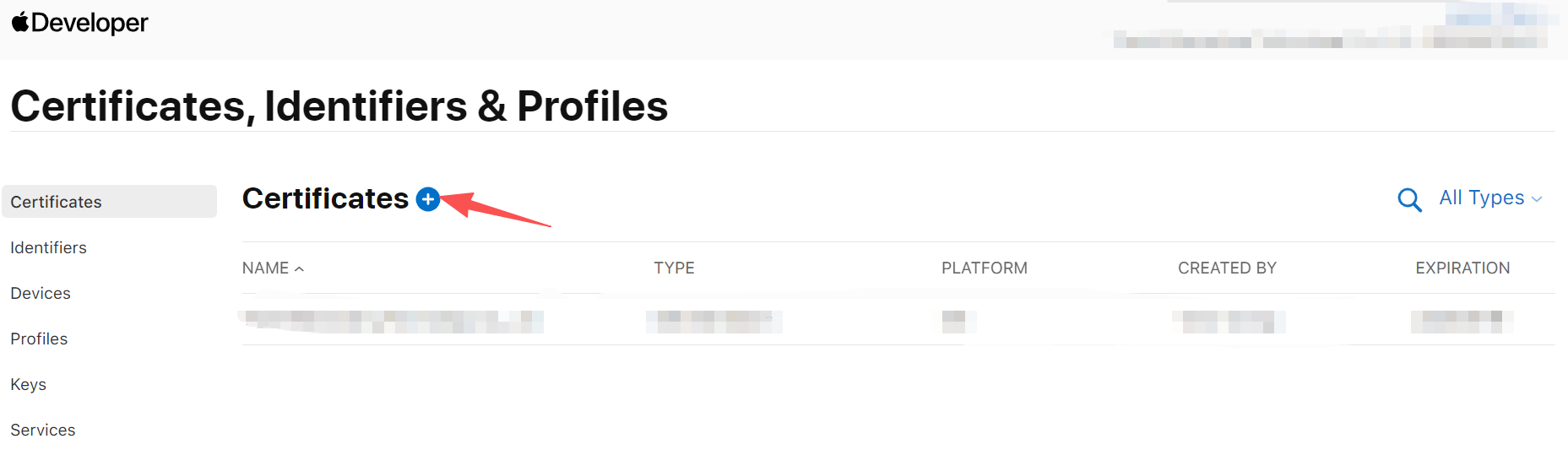1568x466 pixels.
Task: Open the blurred certificate name in the row
Action: [x=393, y=322]
